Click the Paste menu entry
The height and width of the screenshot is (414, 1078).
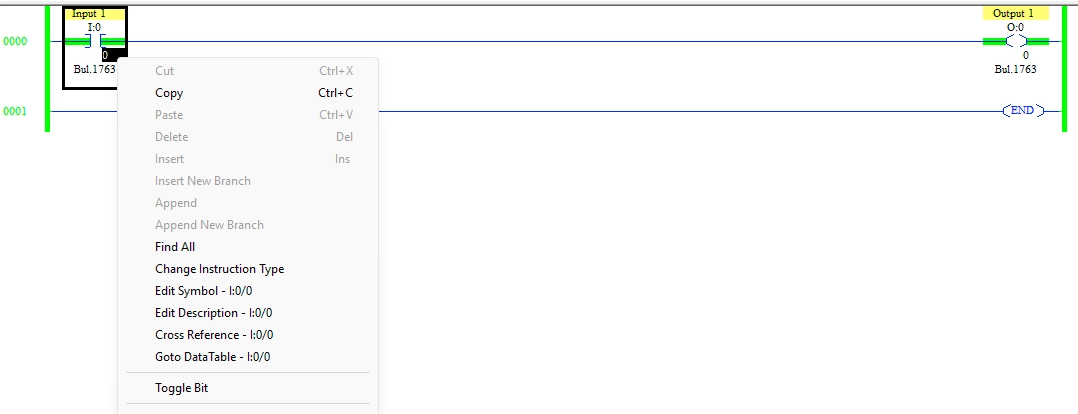(169, 115)
